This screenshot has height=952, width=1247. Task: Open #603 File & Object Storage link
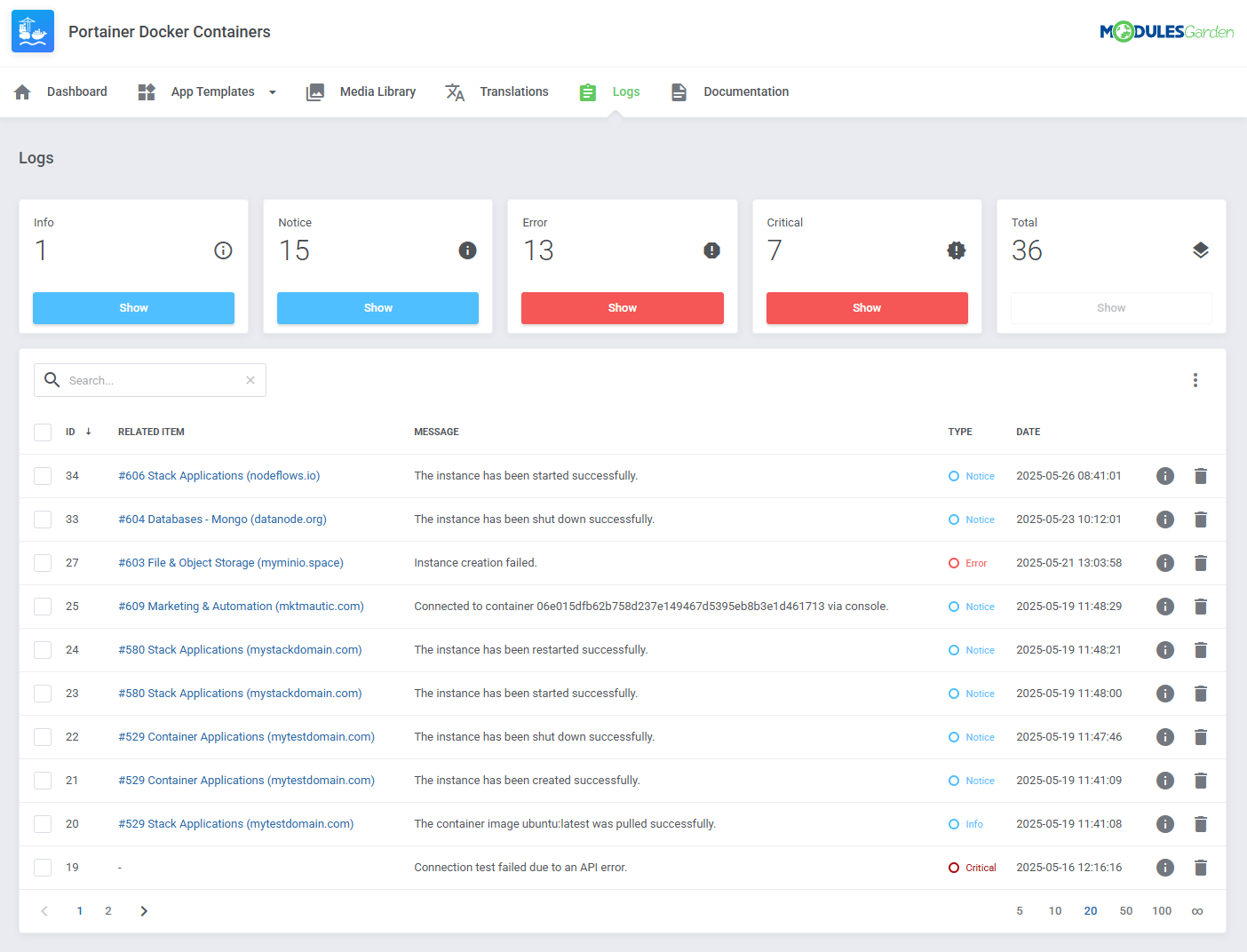click(x=231, y=563)
